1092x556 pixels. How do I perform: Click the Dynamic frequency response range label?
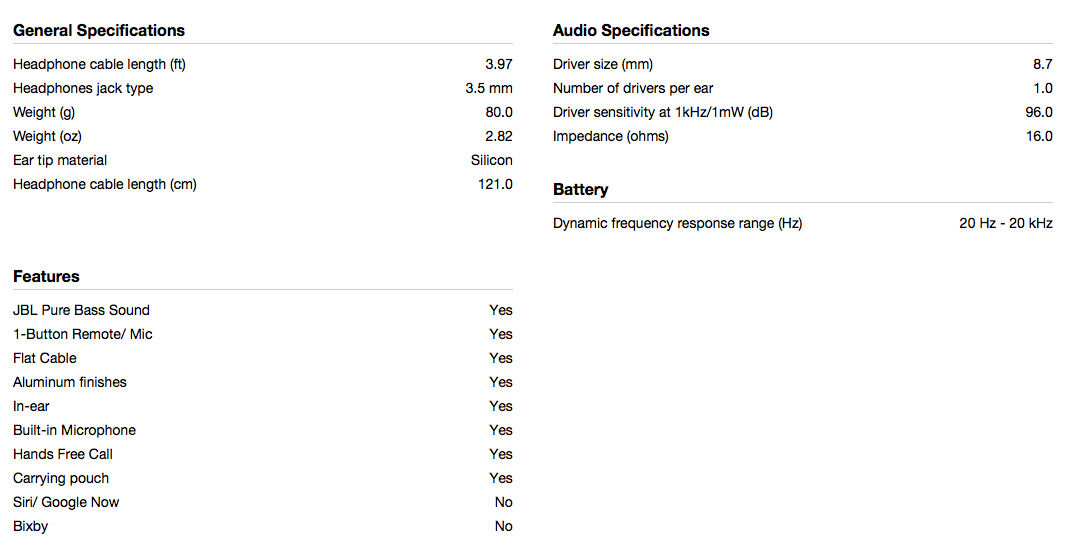[x=678, y=224]
